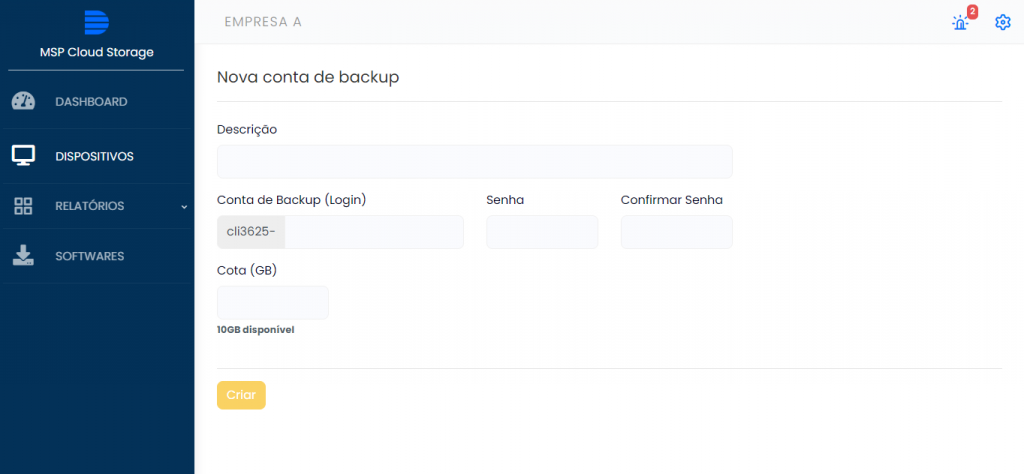This screenshot has height=474, width=1024.
Task: Click the MSP Cloud Storage title text
Action: [x=96, y=52]
